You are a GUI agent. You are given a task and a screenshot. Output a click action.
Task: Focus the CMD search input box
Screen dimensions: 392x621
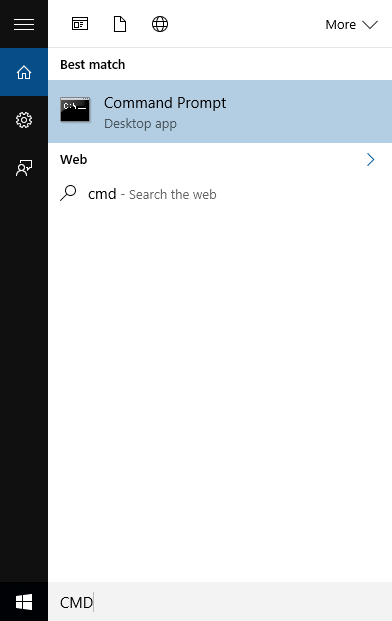click(220, 602)
